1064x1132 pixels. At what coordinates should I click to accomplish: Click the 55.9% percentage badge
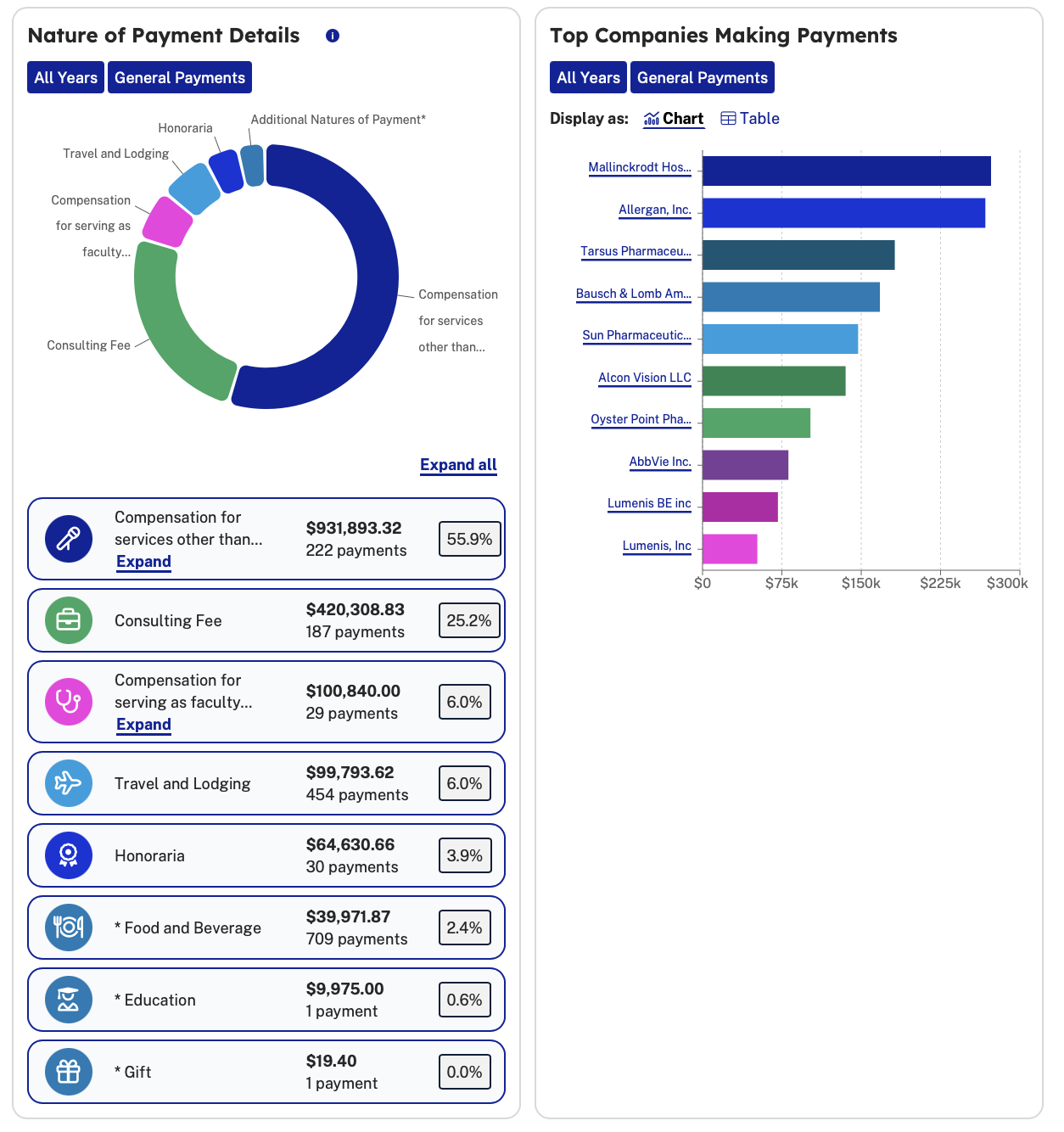(469, 539)
